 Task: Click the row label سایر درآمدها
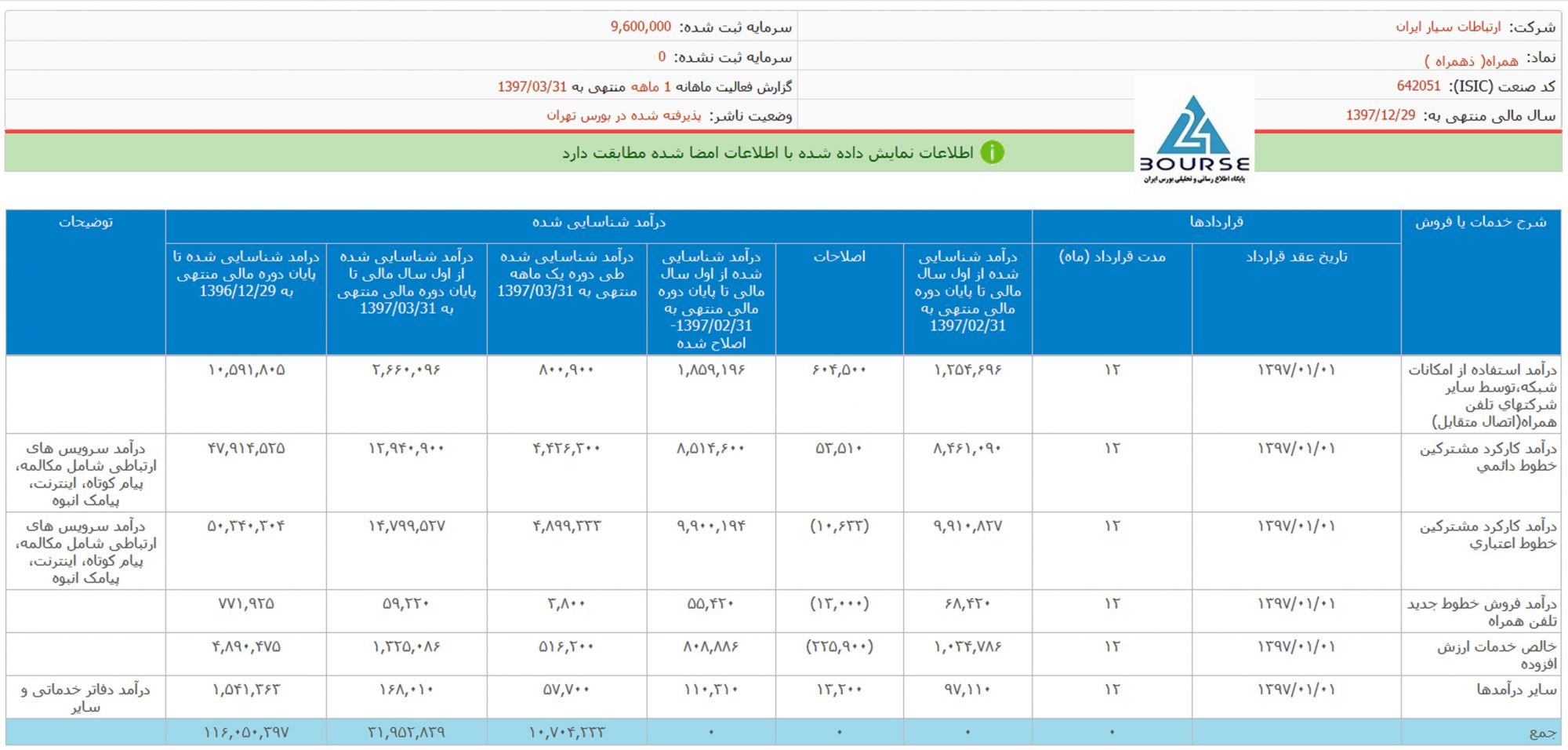tap(1516, 690)
